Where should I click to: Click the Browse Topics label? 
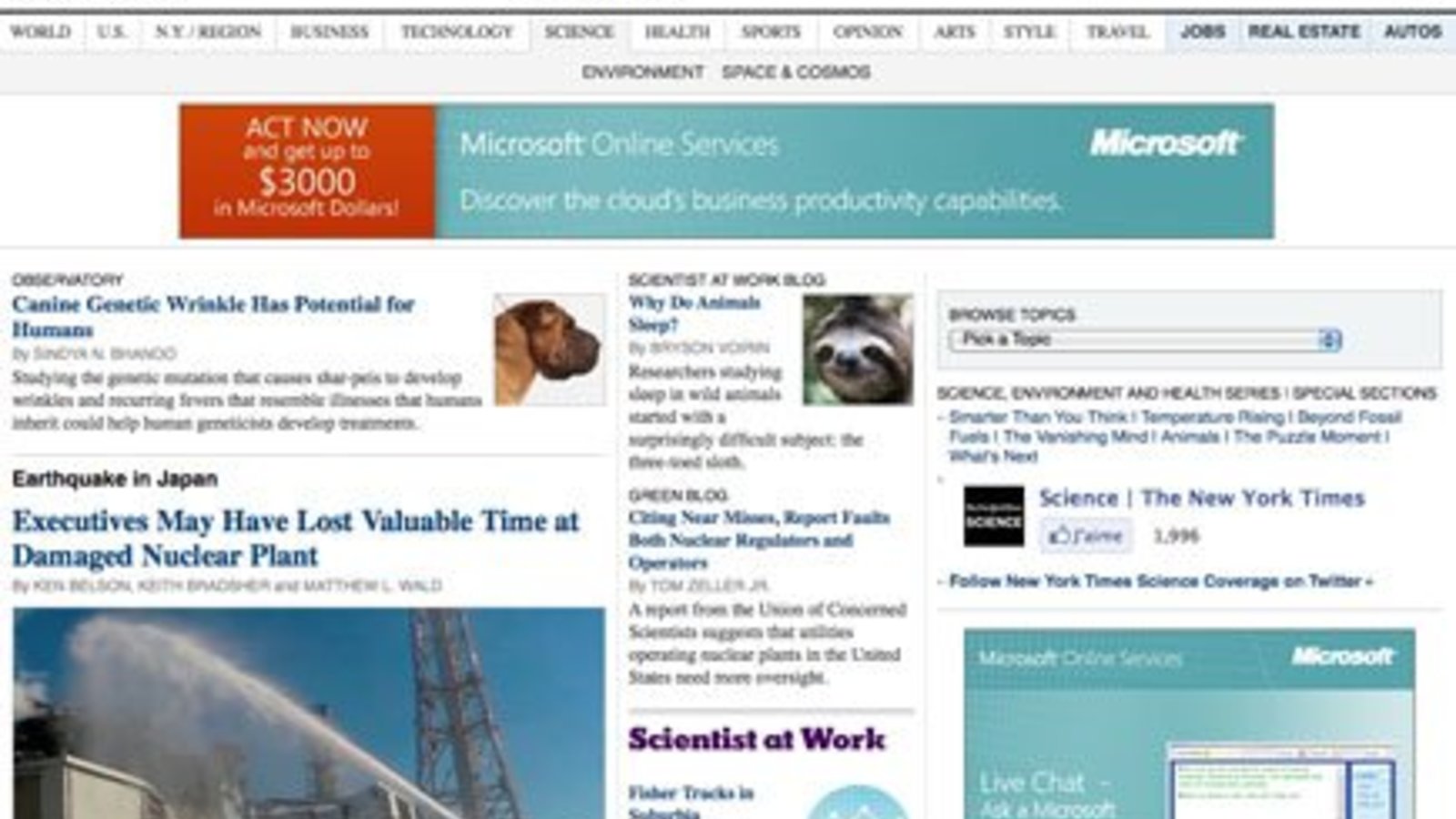(1012, 315)
